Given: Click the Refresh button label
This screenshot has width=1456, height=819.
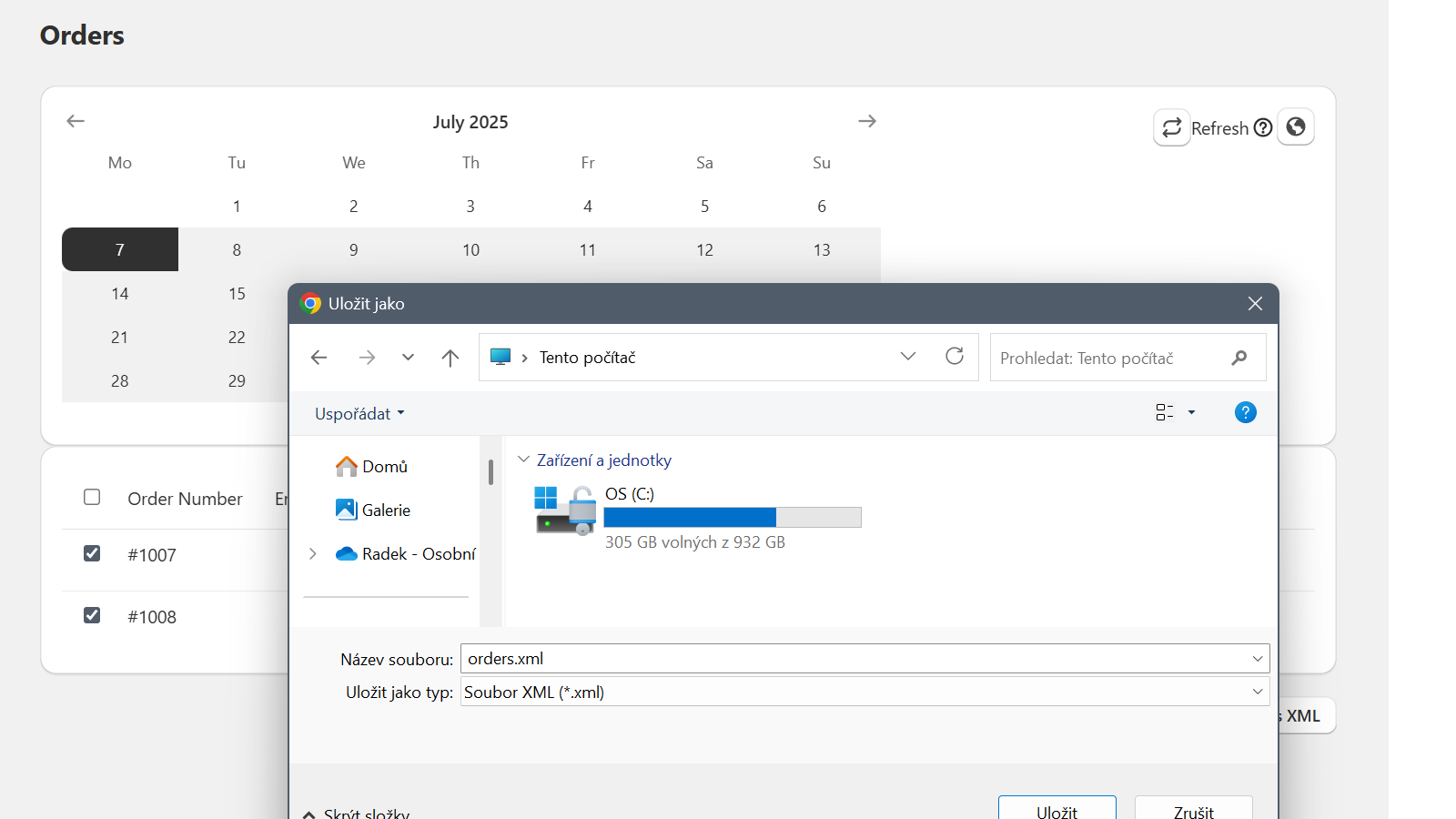Looking at the screenshot, I should point(1219,128).
